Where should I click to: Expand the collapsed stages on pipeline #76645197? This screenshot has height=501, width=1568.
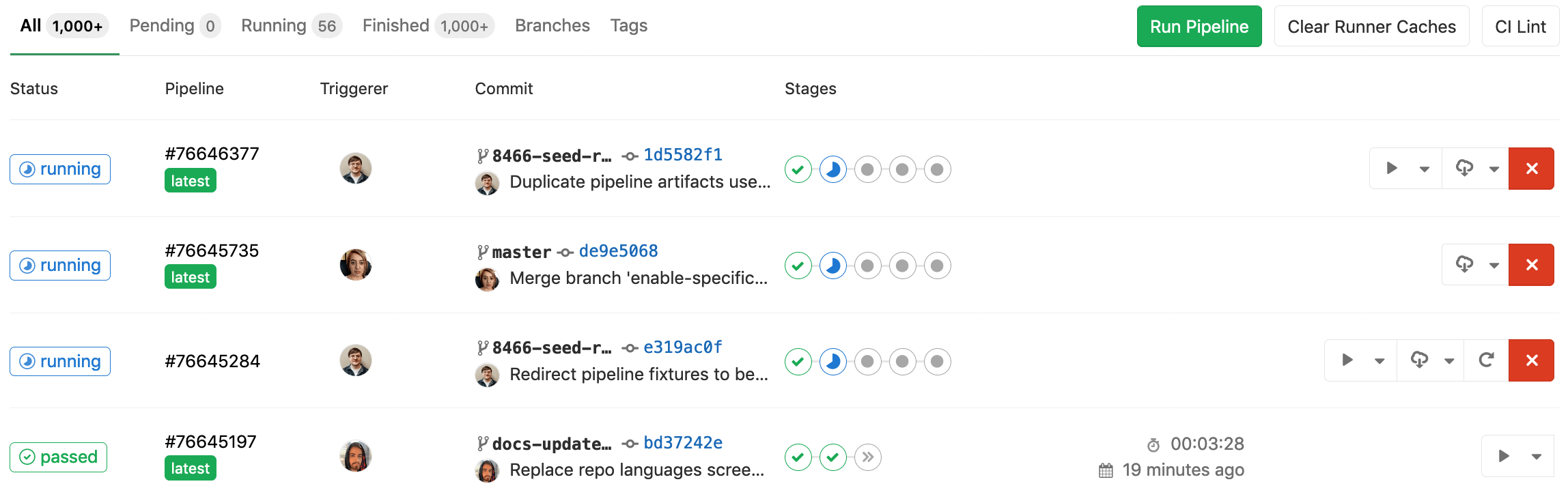tap(867, 457)
